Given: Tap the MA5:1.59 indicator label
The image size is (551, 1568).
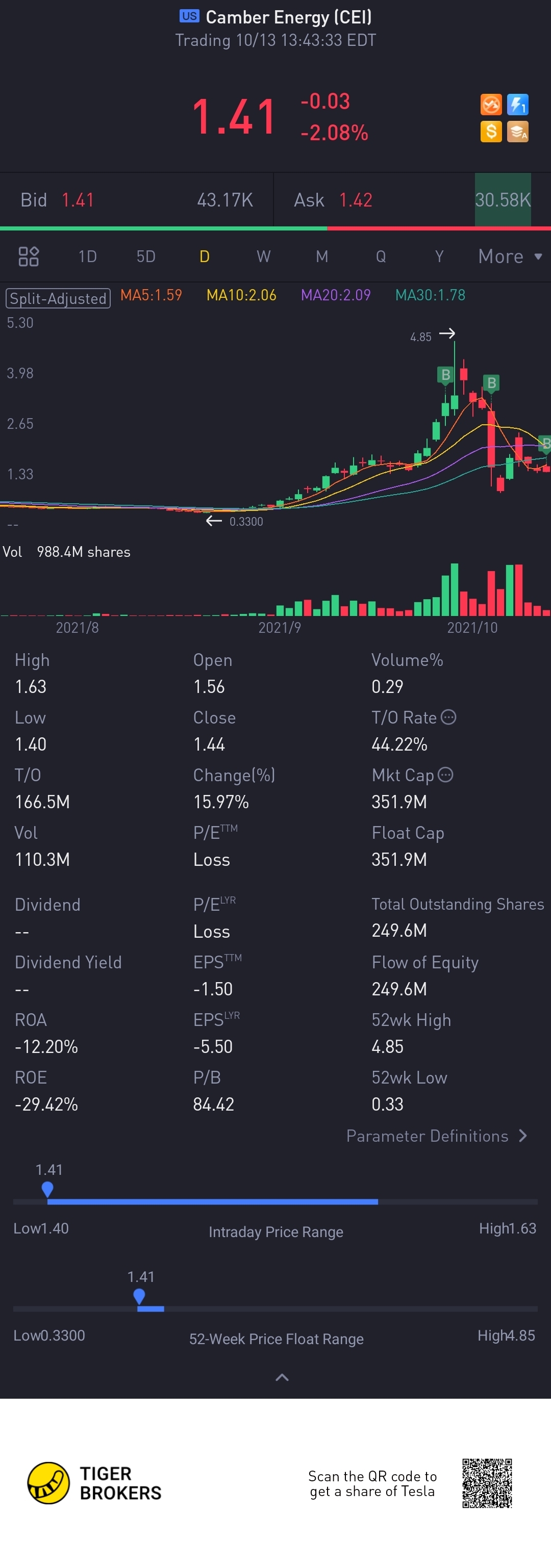Looking at the screenshot, I should 151,295.
